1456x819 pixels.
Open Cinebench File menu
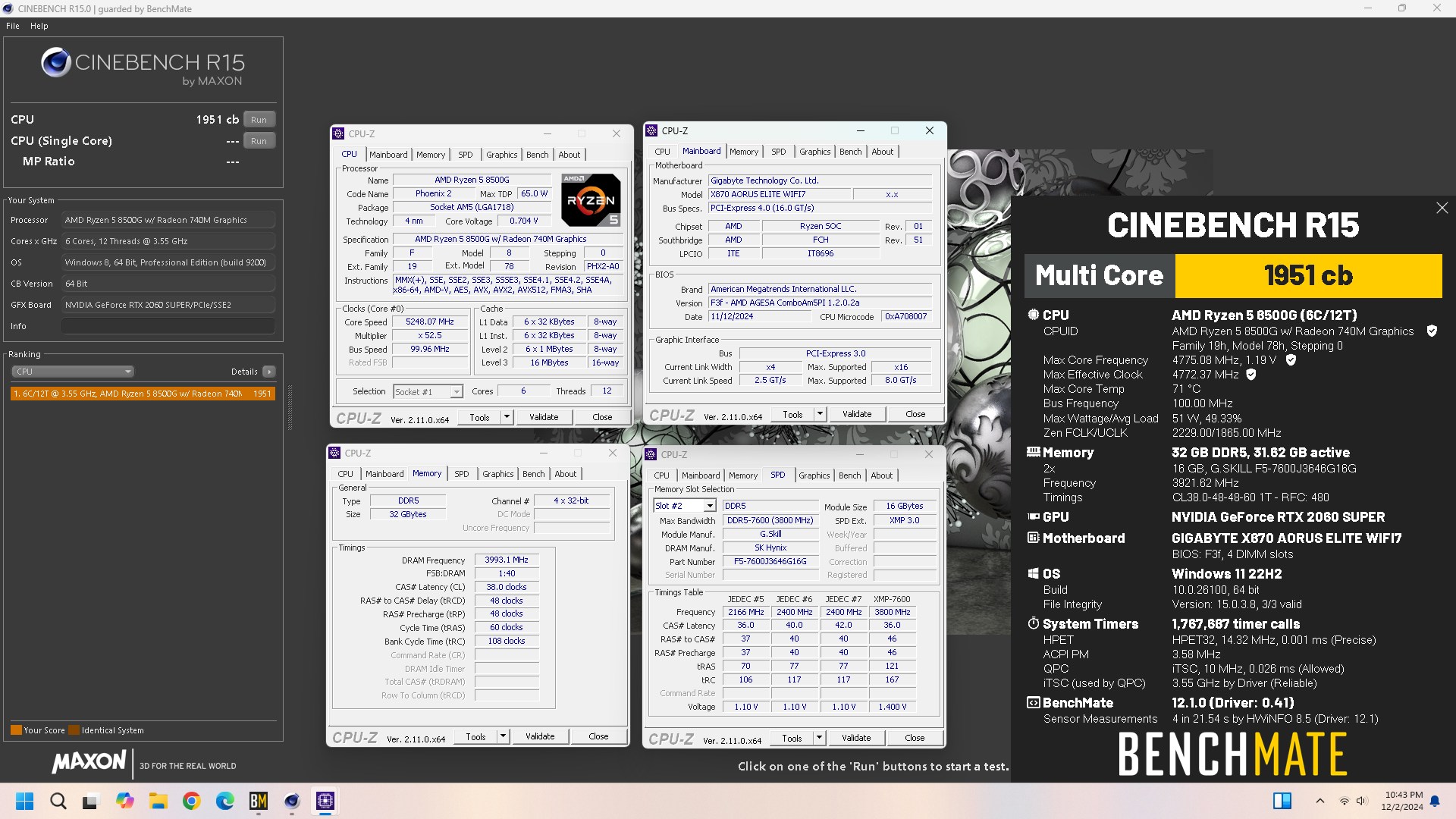13,26
